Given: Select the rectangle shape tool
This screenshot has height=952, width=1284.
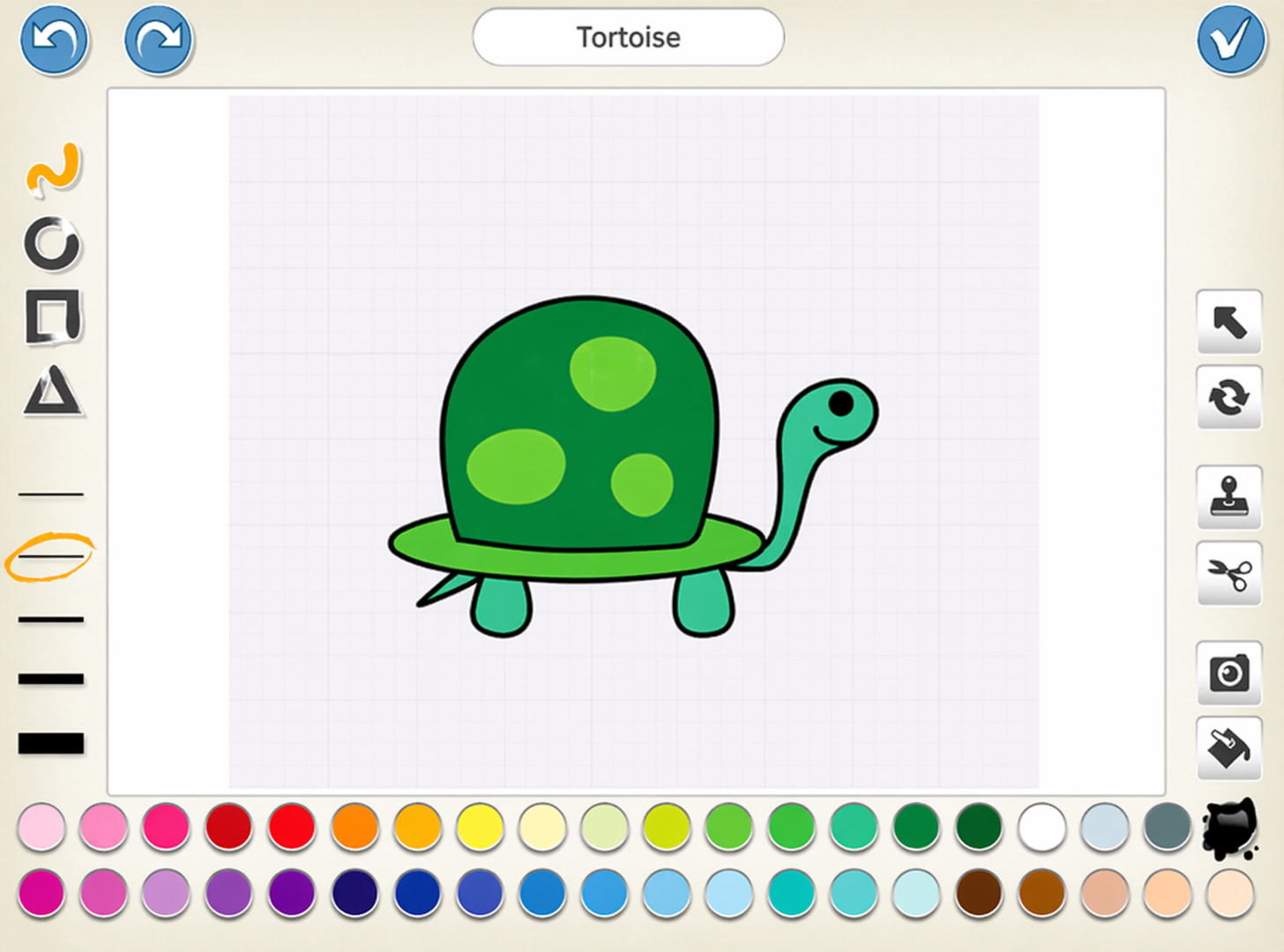Looking at the screenshot, I should pyautogui.click(x=53, y=316).
